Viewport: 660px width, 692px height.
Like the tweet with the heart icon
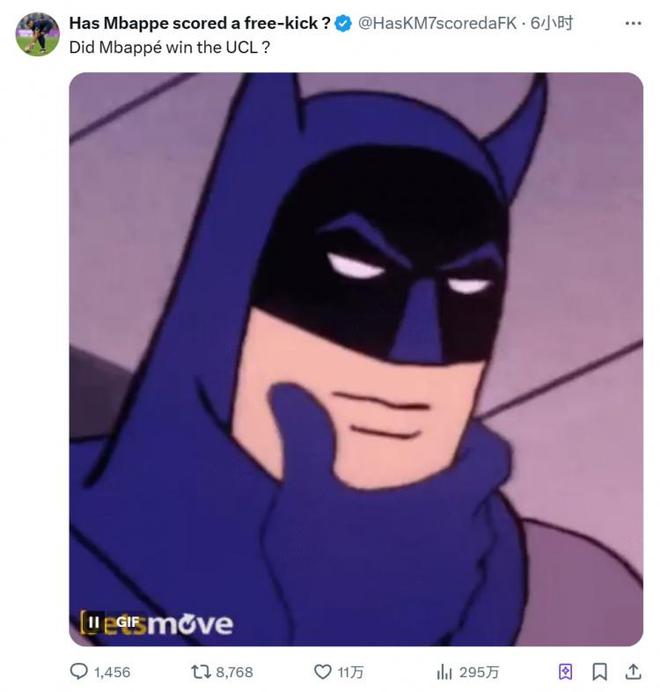click(x=323, y=671)
